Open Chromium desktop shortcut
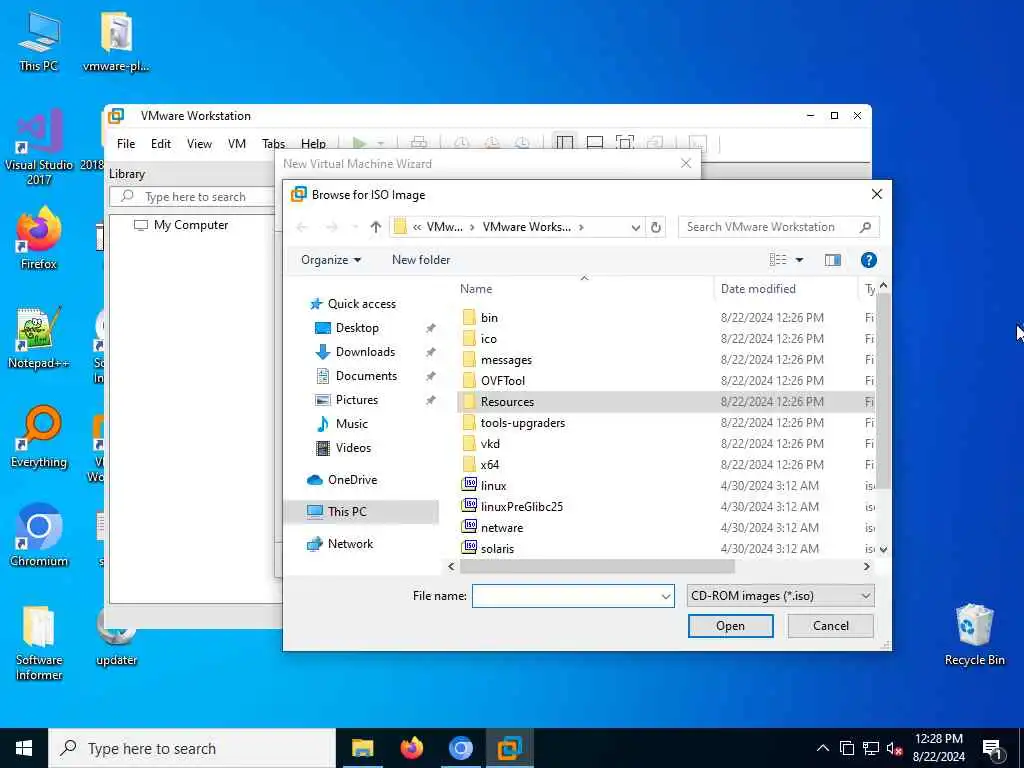The image size is (1024, 768). tap(38, 536)
